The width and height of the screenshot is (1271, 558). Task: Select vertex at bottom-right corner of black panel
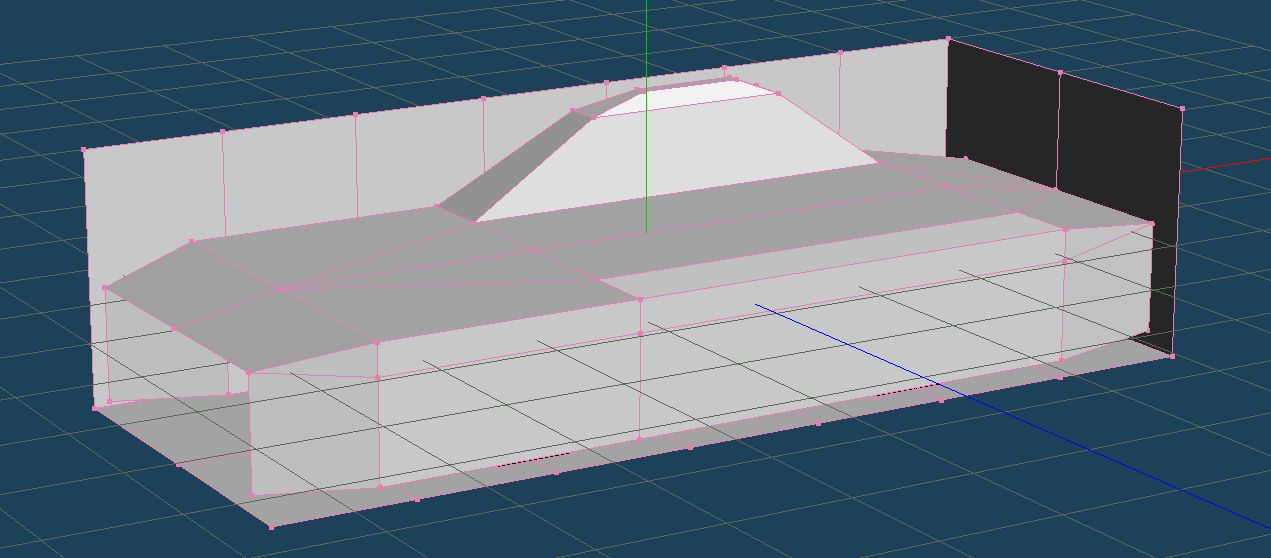click(x=1172, y=356)
